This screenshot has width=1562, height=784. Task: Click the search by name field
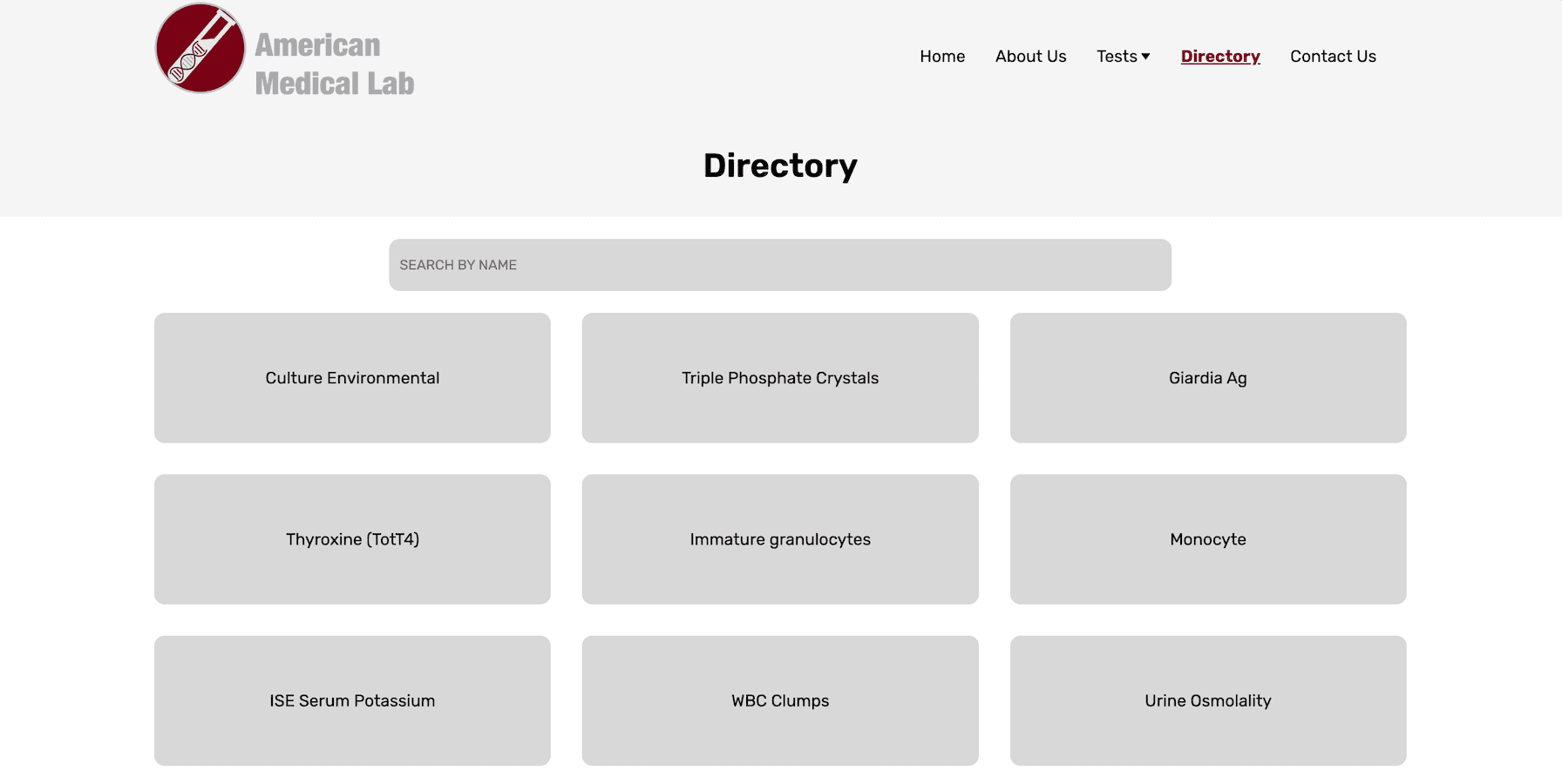pyautogui.click(x=780, y=265)
